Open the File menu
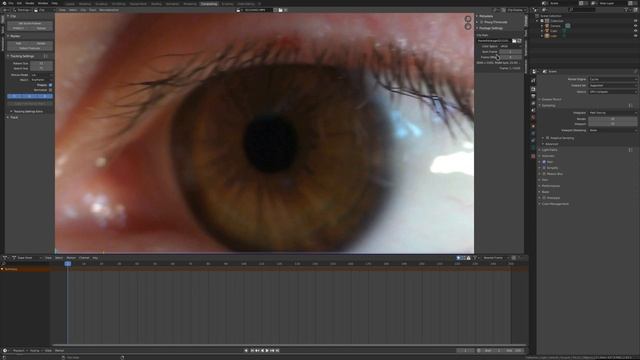Screen dimensions: 640x360 click(11, 3)
